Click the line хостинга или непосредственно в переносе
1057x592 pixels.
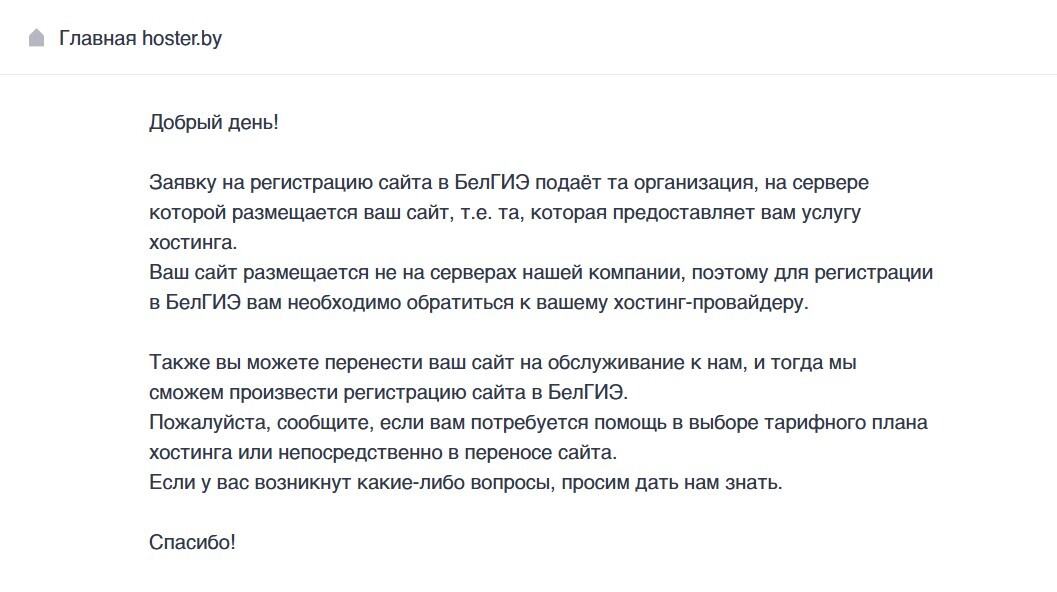click(383, 452)
